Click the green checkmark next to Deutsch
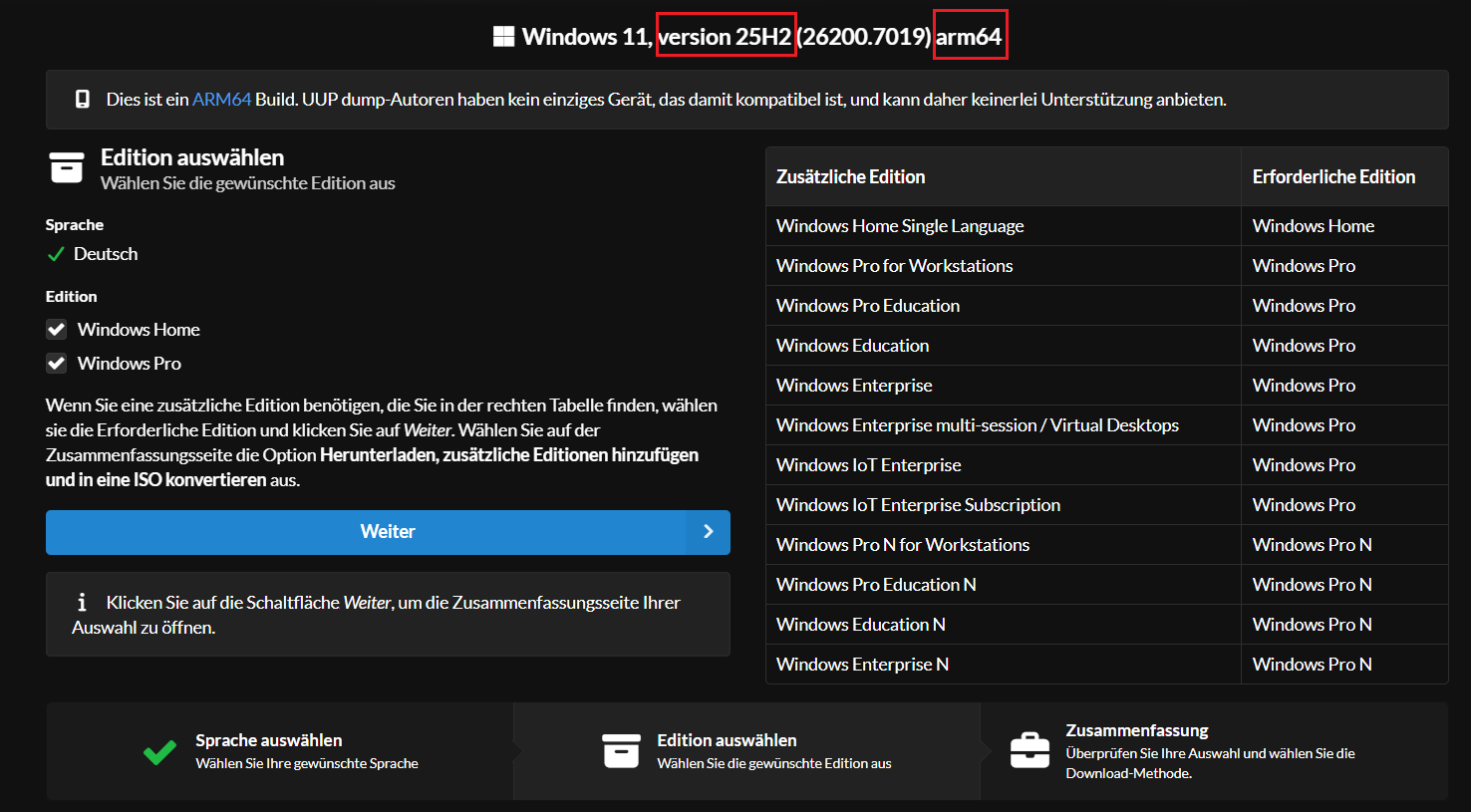This screenshot has width=1471, height=812. click(56, 255)
